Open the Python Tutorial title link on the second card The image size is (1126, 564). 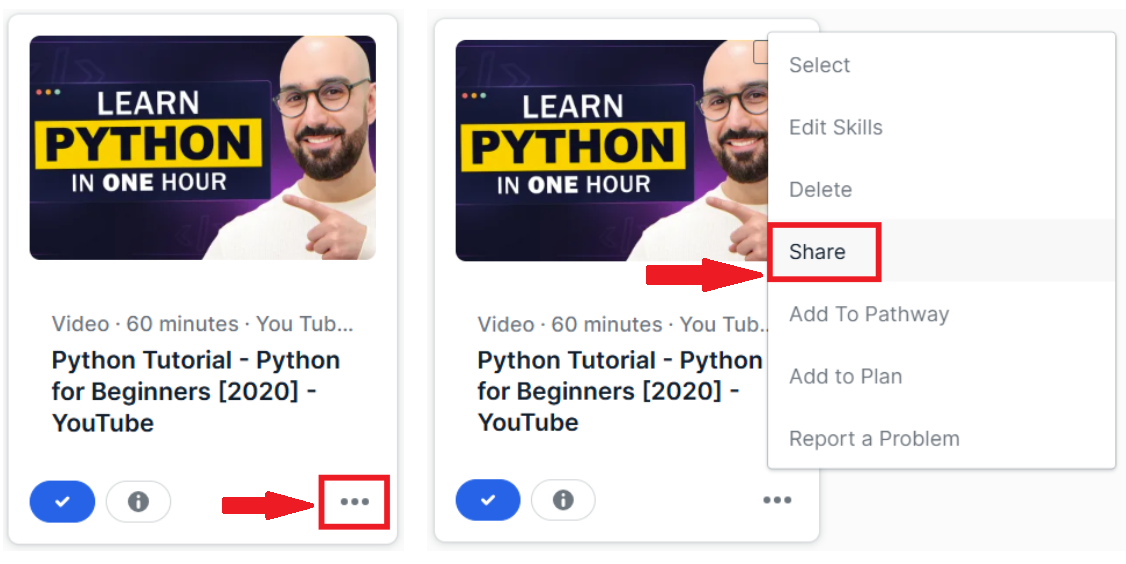tap(619, 390)
